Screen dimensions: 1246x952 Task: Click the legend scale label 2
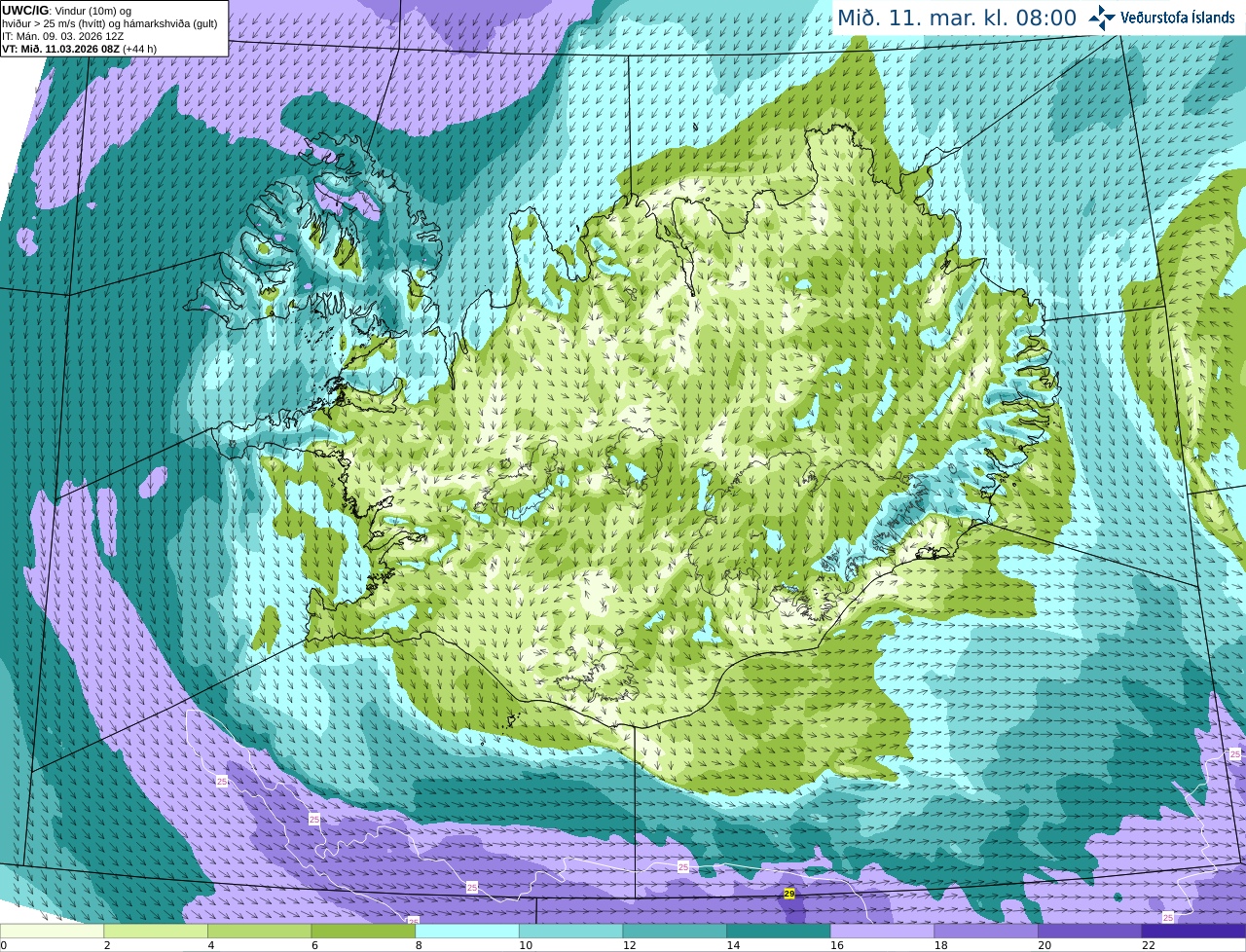[x=106, y=945]
